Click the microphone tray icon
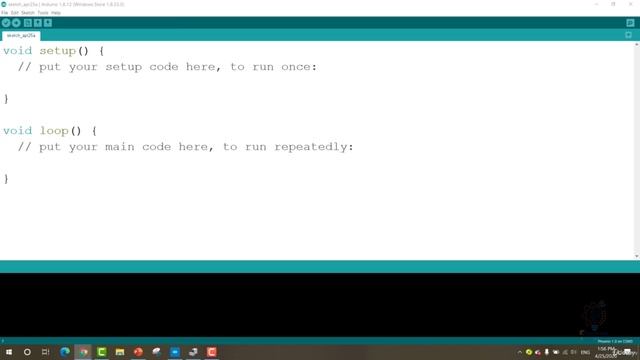The width and height of the screenshot is (640, 360). click(547, 352)
